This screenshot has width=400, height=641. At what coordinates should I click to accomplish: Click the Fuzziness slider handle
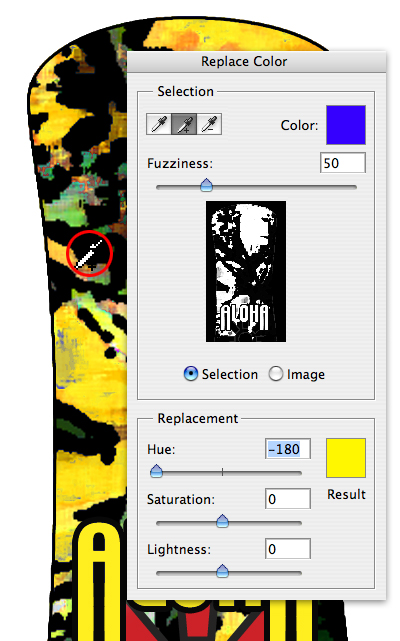[x=207, y=185]
